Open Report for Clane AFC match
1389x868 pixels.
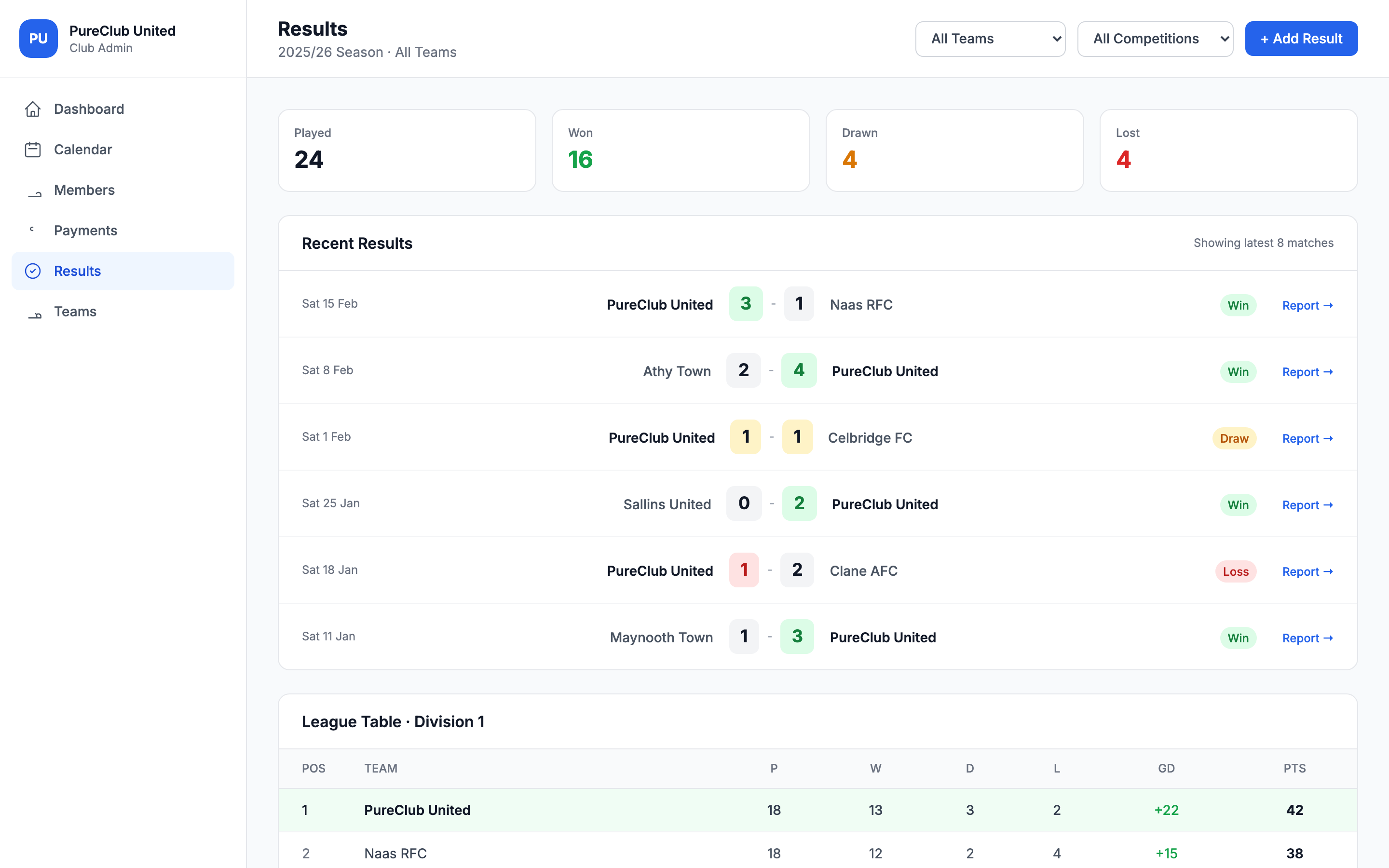click(1307, 572)
